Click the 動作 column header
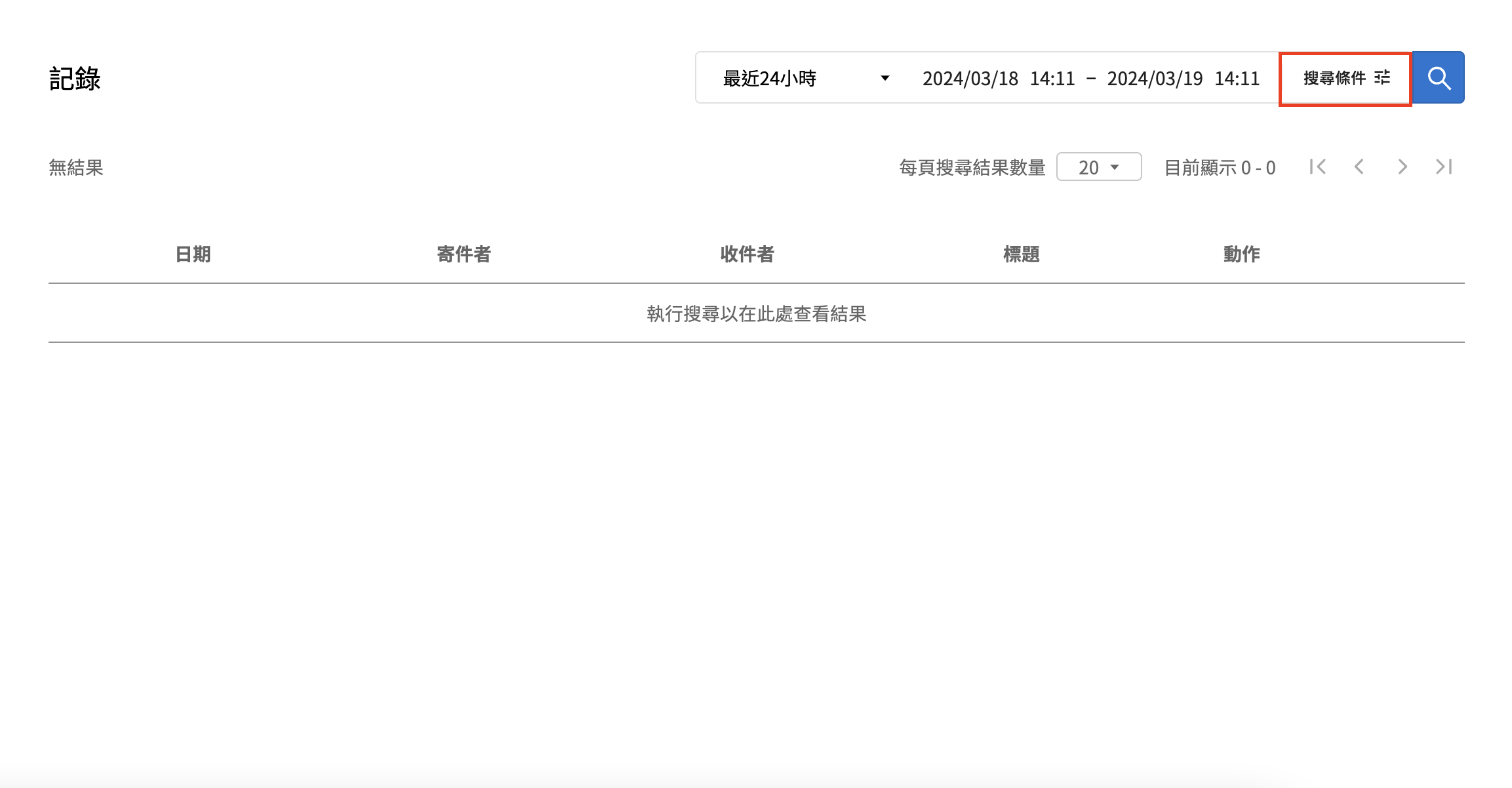 point(1242,254)
